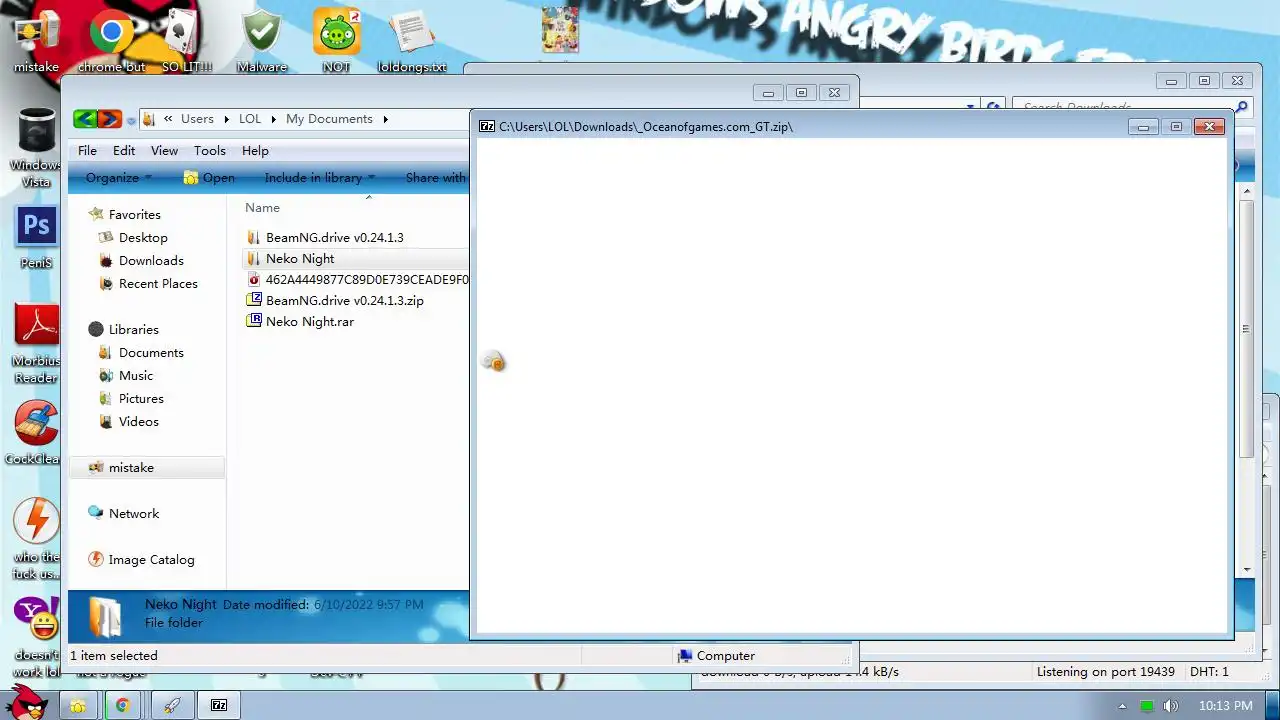The height and width of the screenshot is (720, 1280).
Task: Click 'Users' in the address breadcrumb
Action: 197,118
